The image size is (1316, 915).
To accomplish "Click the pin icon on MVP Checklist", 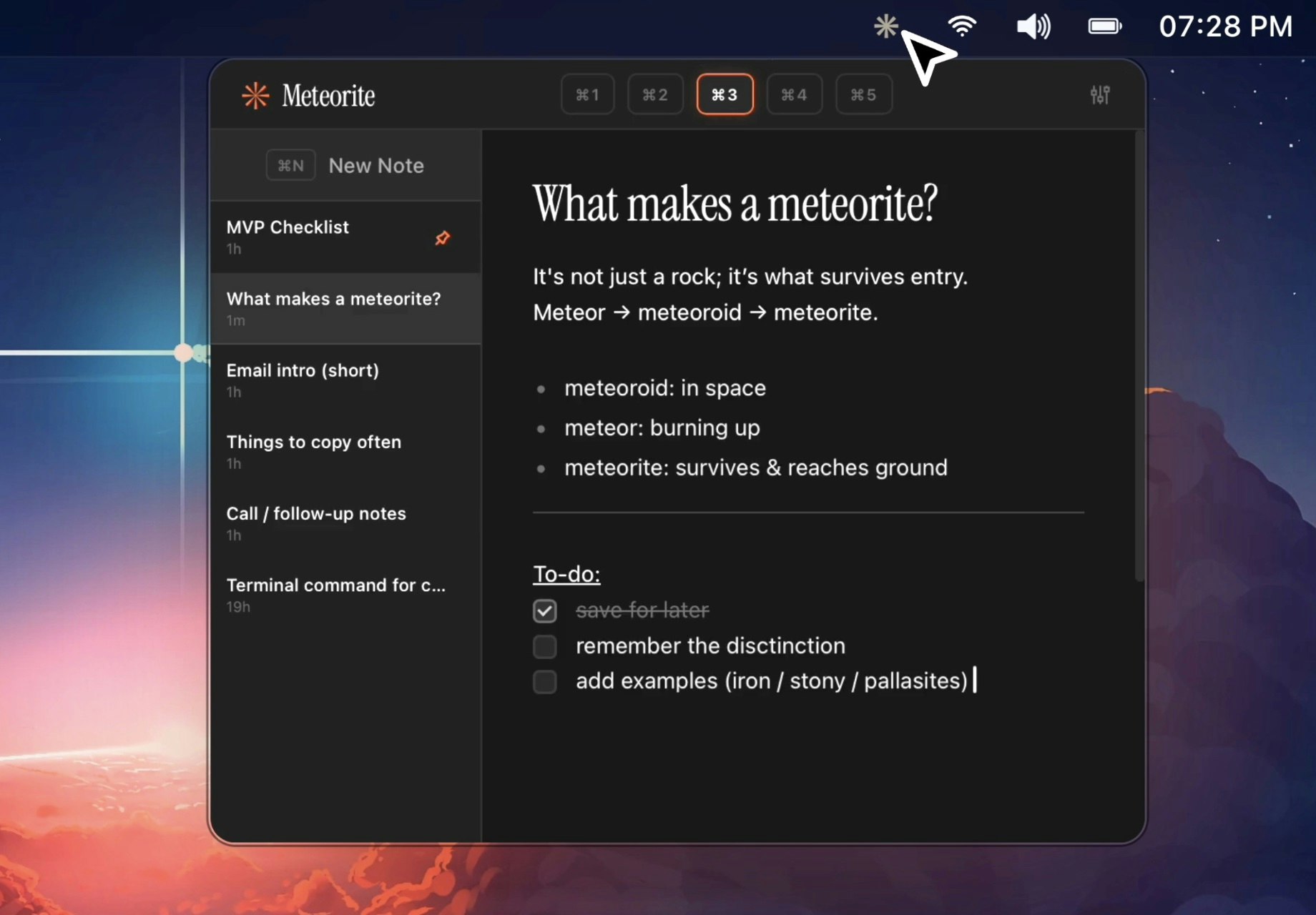I will [x=443, y=238].
